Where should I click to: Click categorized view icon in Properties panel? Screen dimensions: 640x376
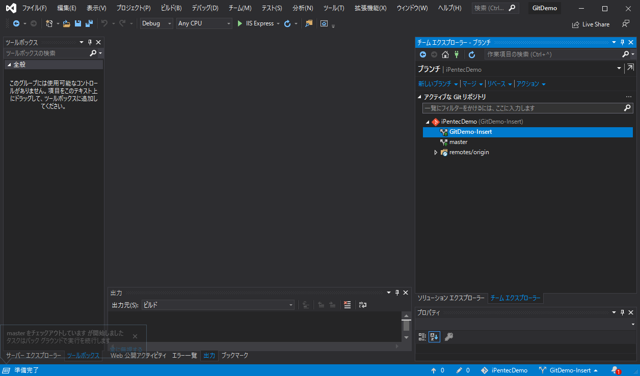[x=422, y=337]
